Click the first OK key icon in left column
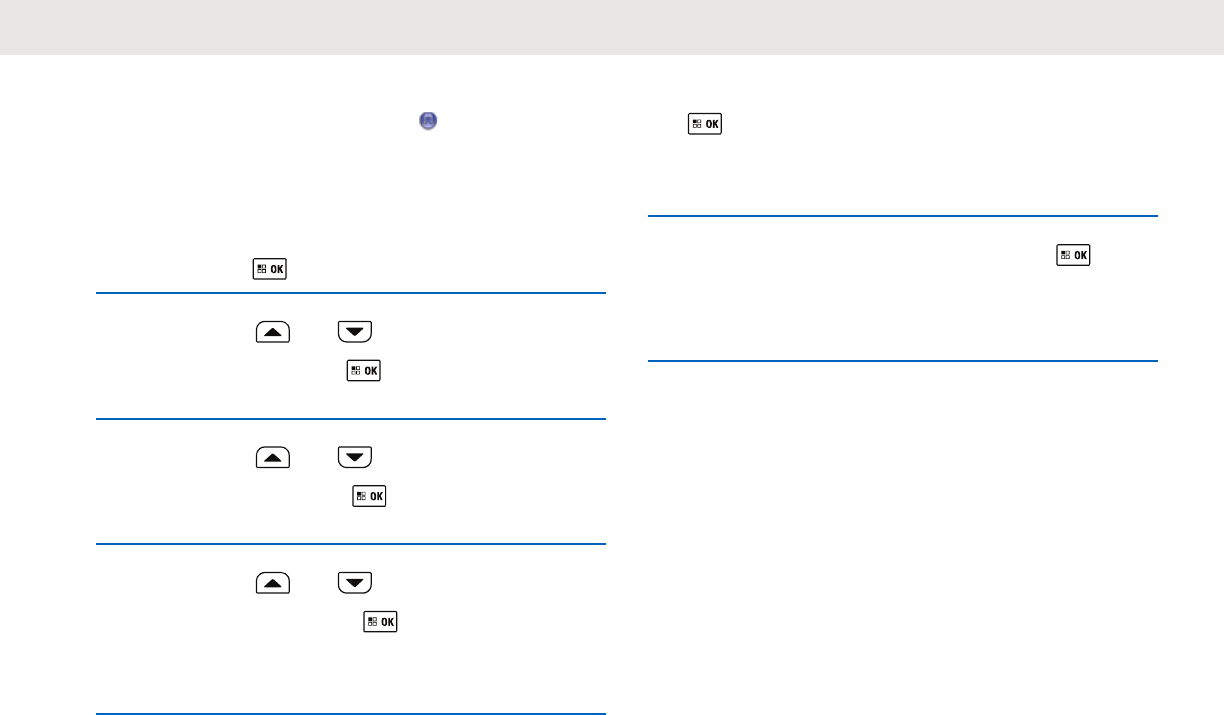 pos(266,268)
